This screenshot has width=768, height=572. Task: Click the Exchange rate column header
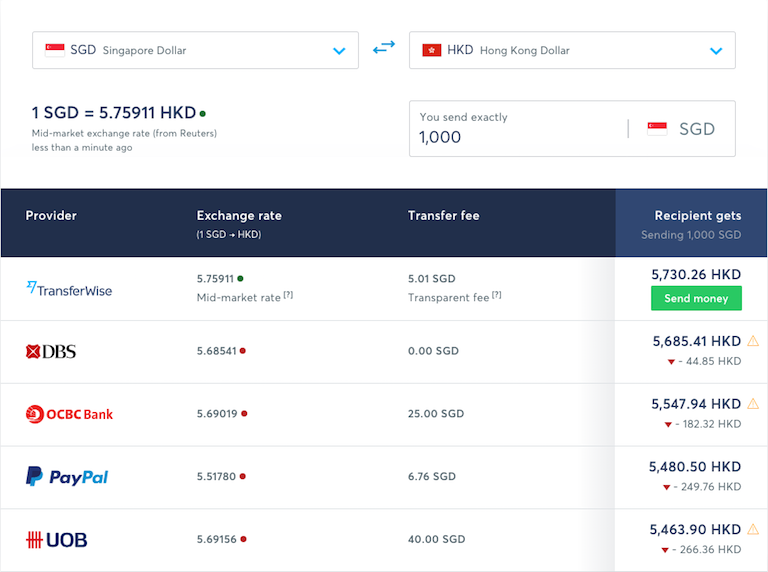tap(239, 215)
